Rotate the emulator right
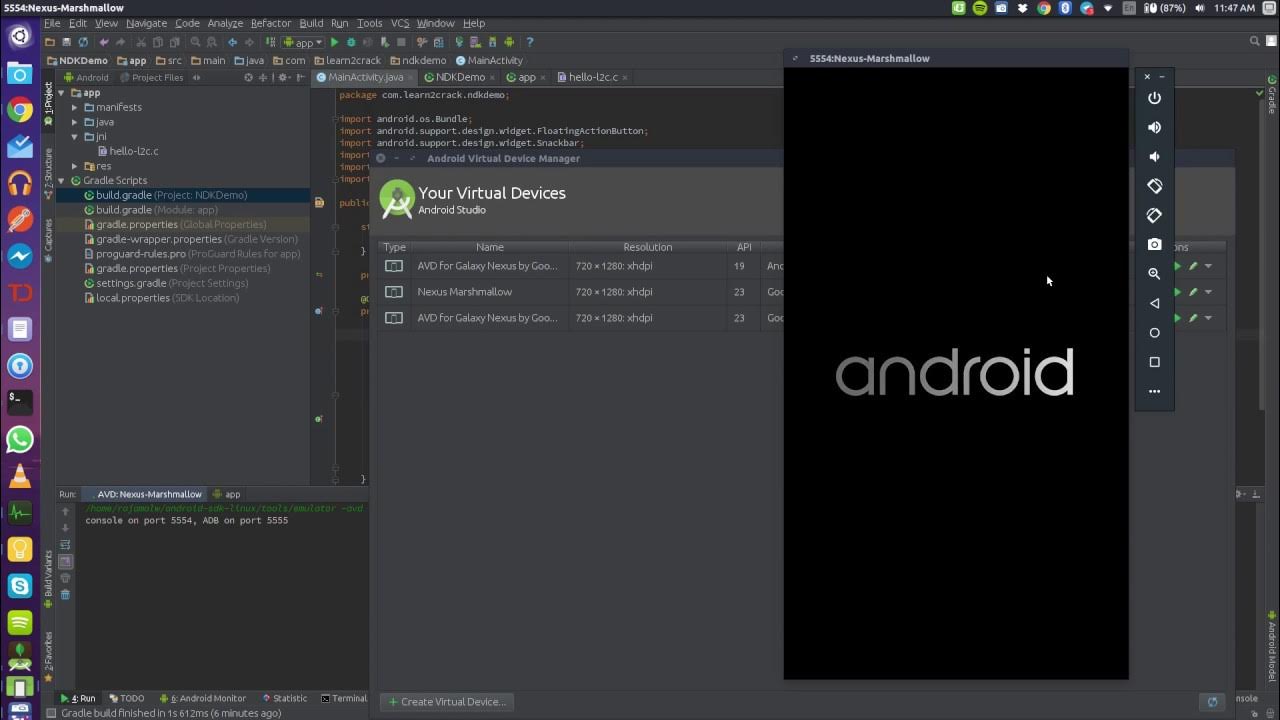The height and width of the screenshot is (720, 1280). [x=1154, y=215]
